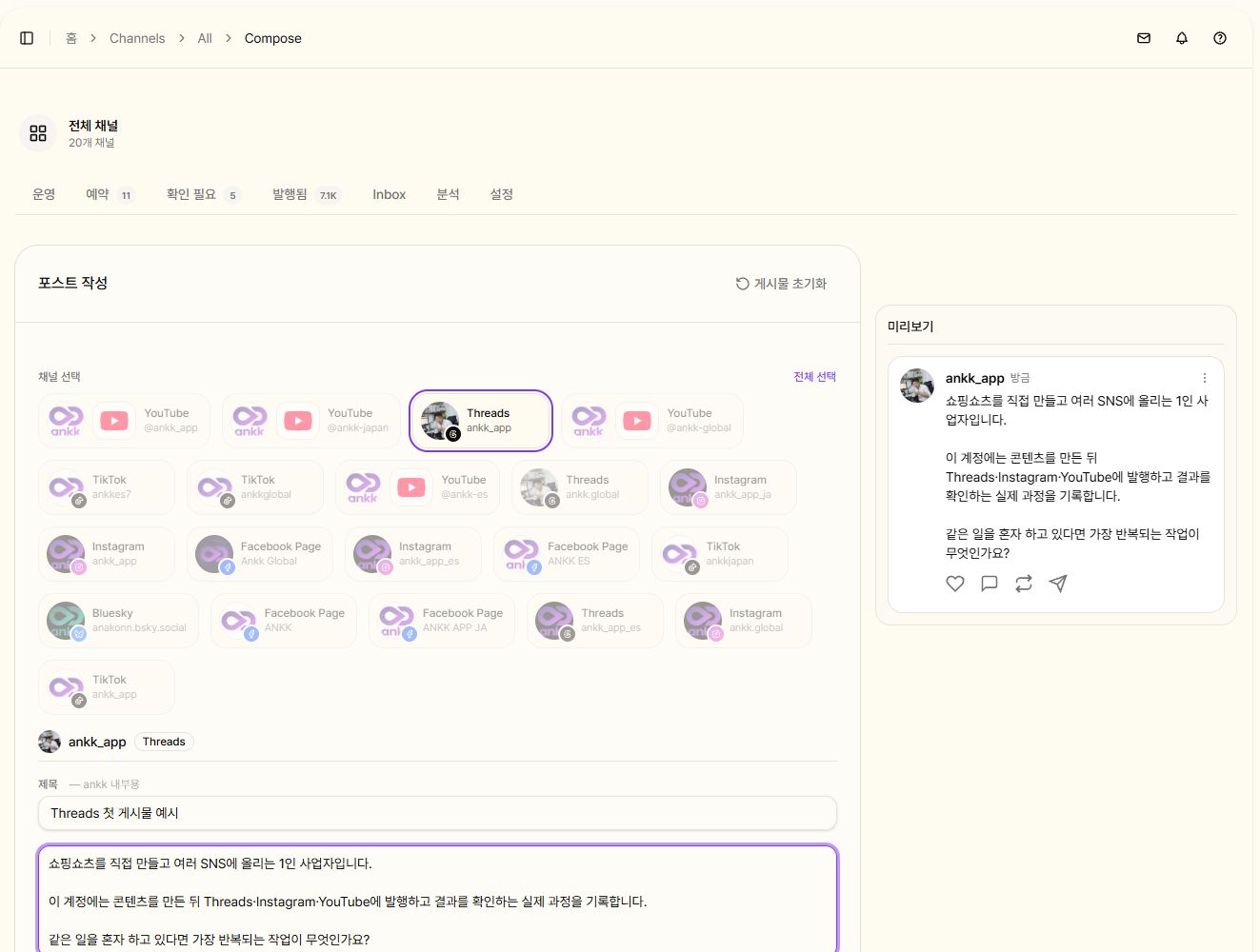This screenshot has height=952, width=1260.
Task: Switch to the Inbox tab
Action: coord(389,194)
